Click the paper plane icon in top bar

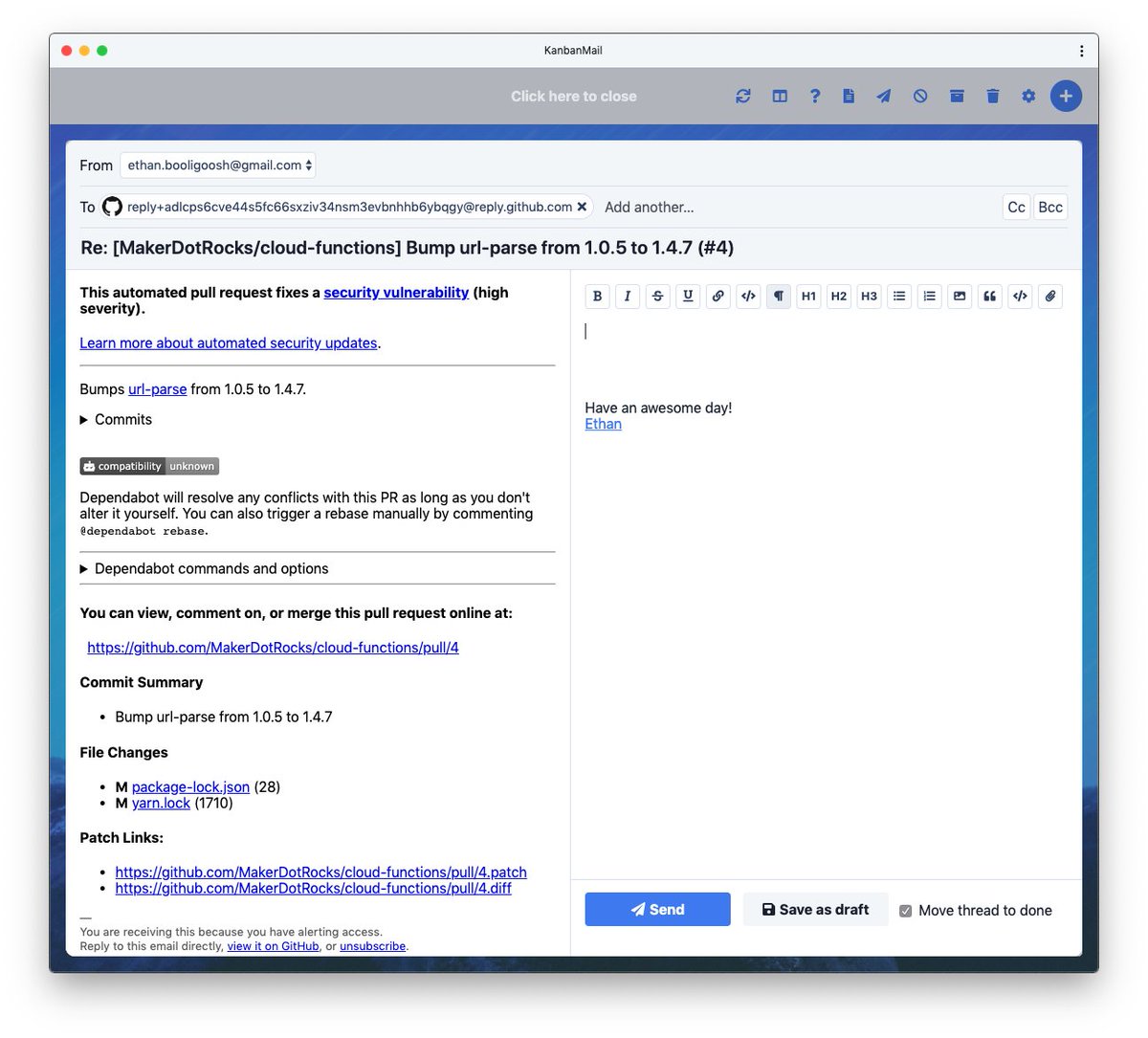click(x=884, y=96)
